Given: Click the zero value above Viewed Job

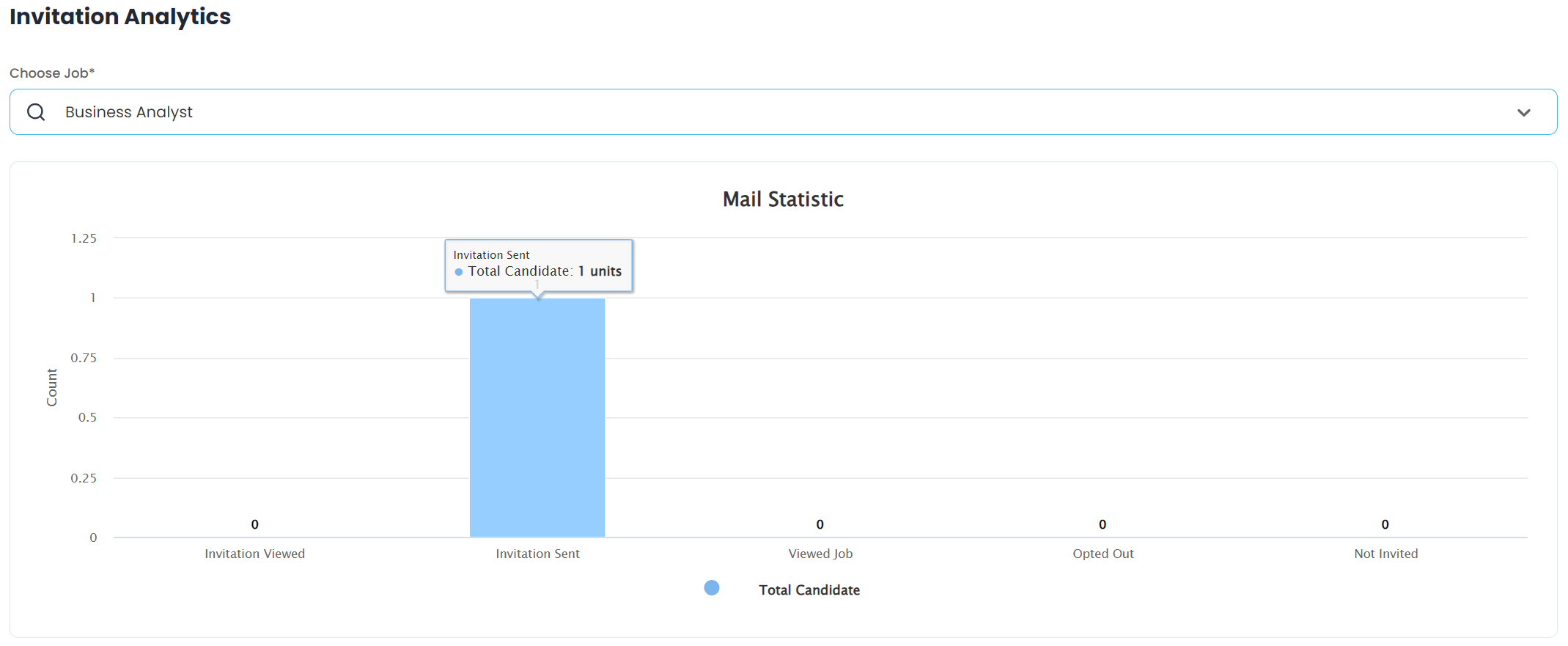Looking at the screenshot, I should (x=820, y=524).
